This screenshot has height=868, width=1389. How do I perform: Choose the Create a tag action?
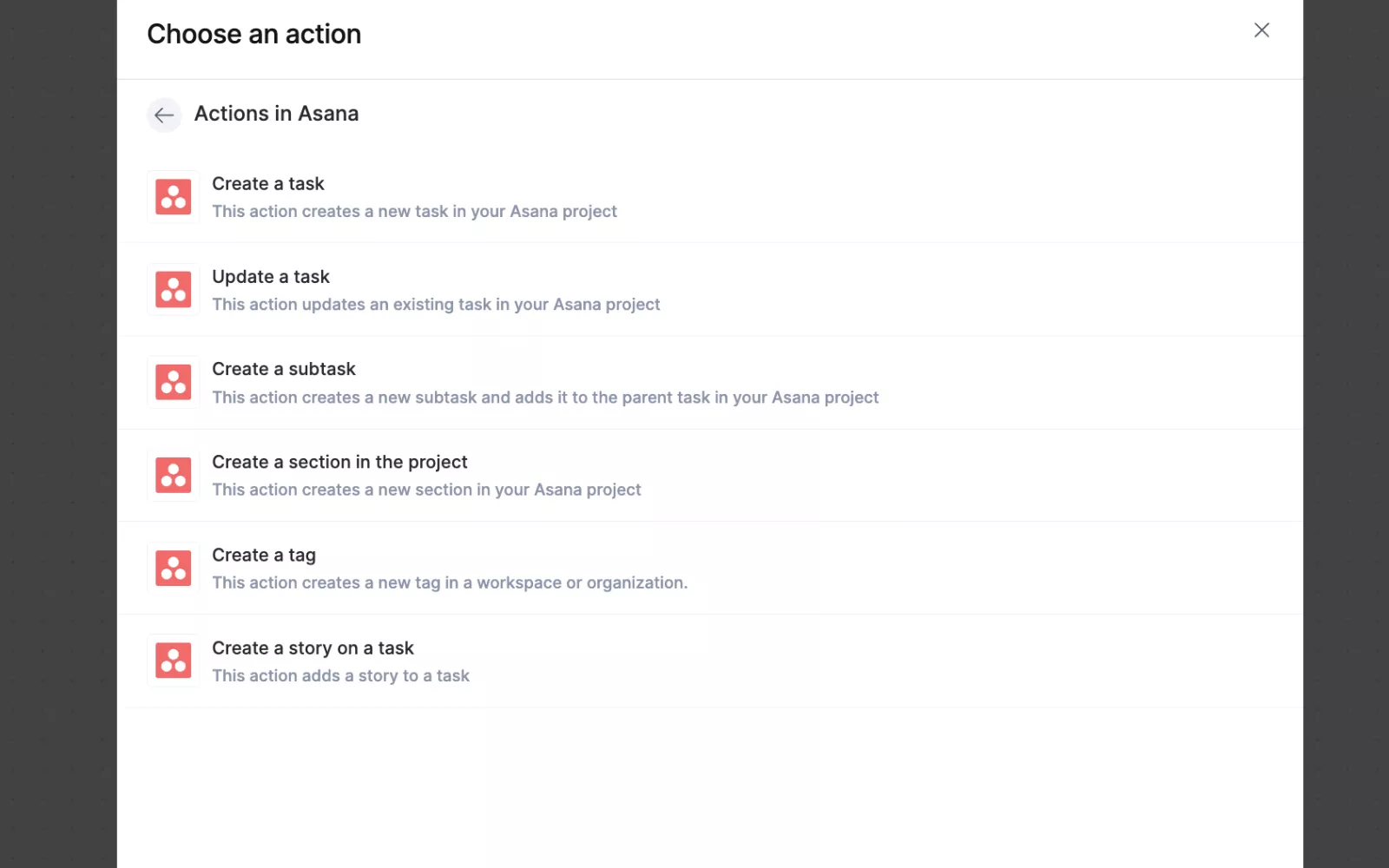(x=264, y=556)
